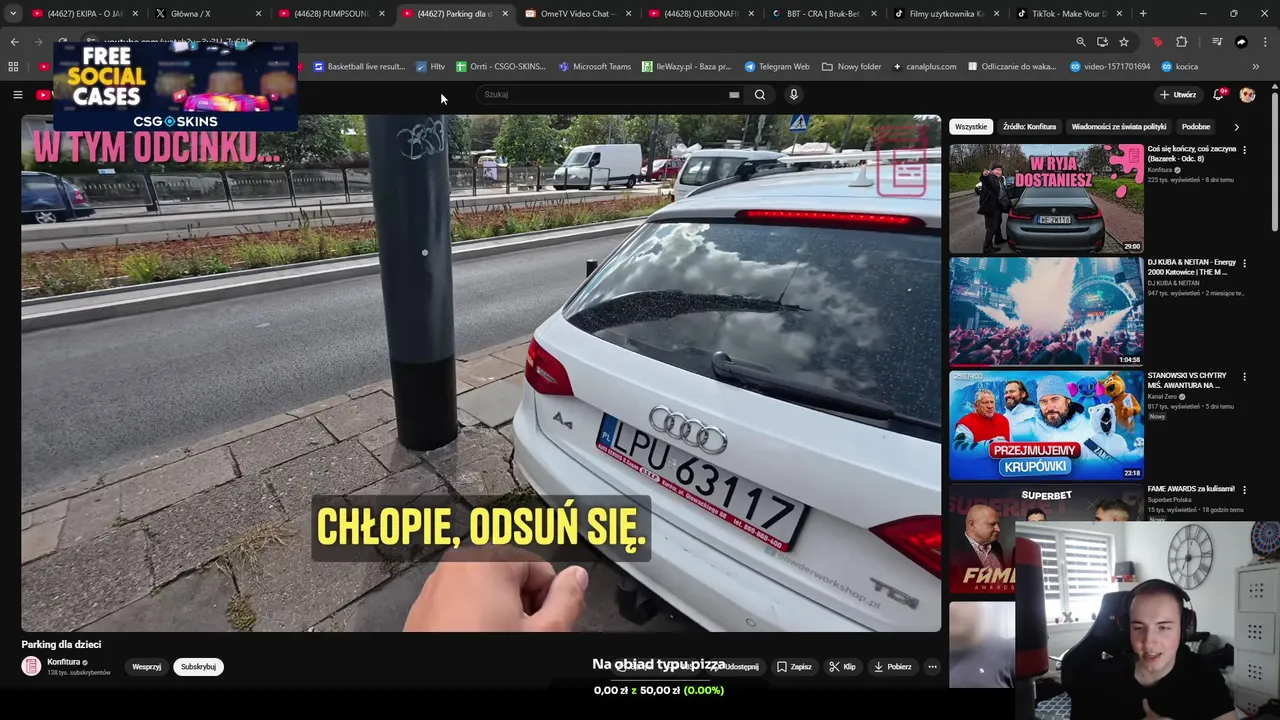The height and width of the screenshot is (720, 1280).
Task: Open PRZEJMUJEMY KRUPÓWKI video thumbnail
Action: coord(1046,425)
